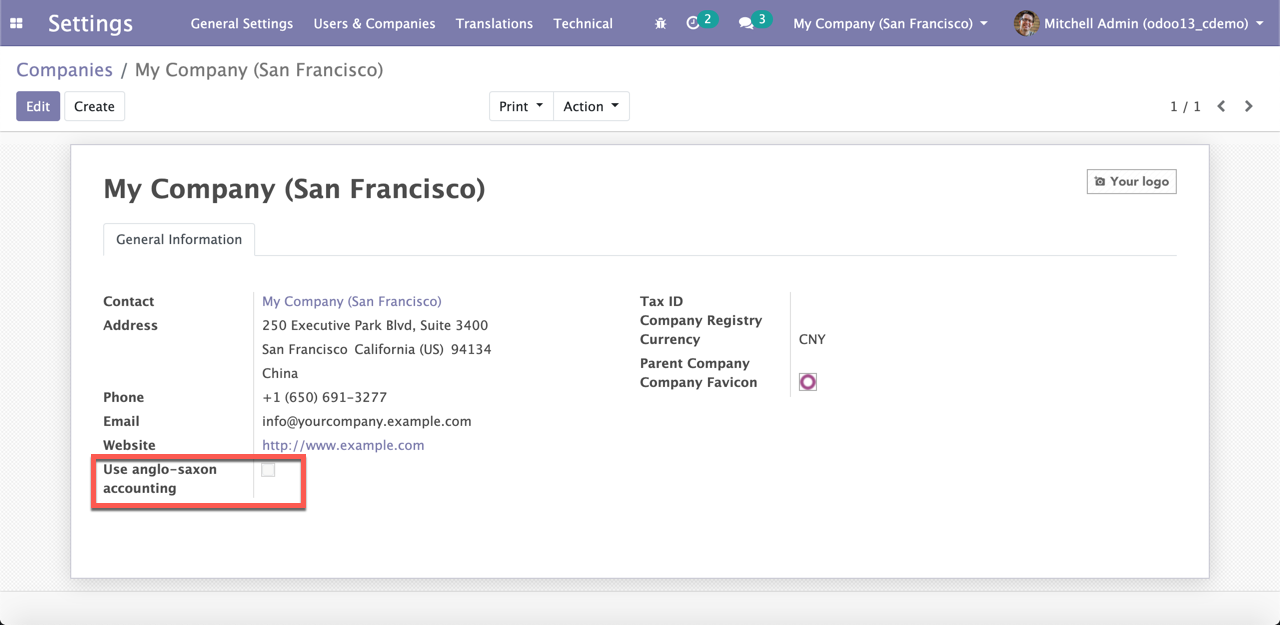Select the General Information tab
Screen dimensions: 1280x625
(x=179, y=239)
